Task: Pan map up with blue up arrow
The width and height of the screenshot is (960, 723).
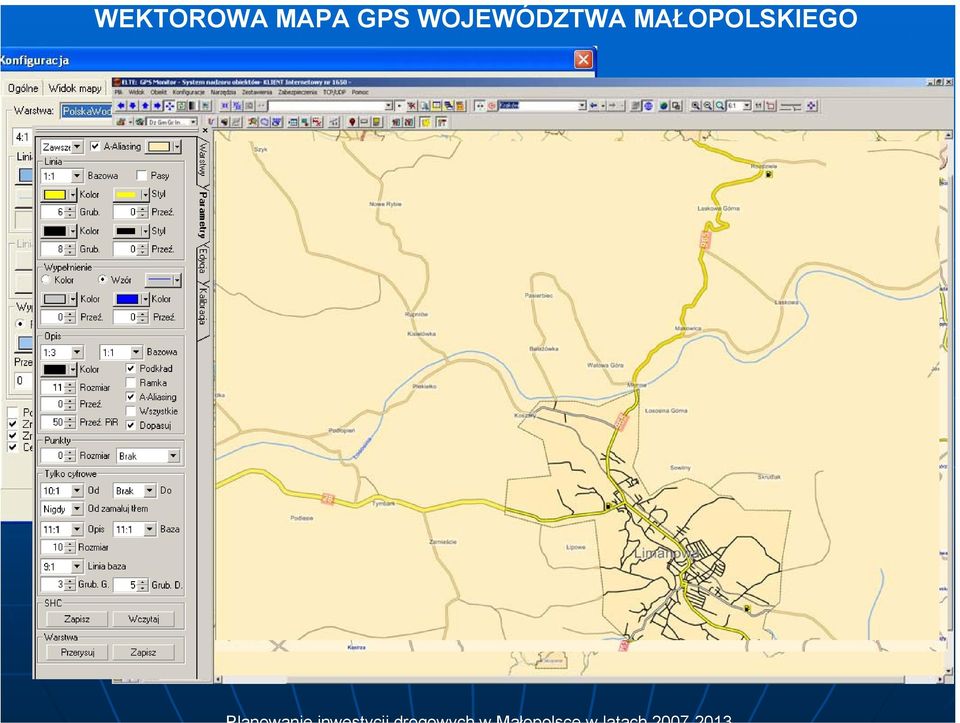Action: pyautogui.click(x=145, y=105)
